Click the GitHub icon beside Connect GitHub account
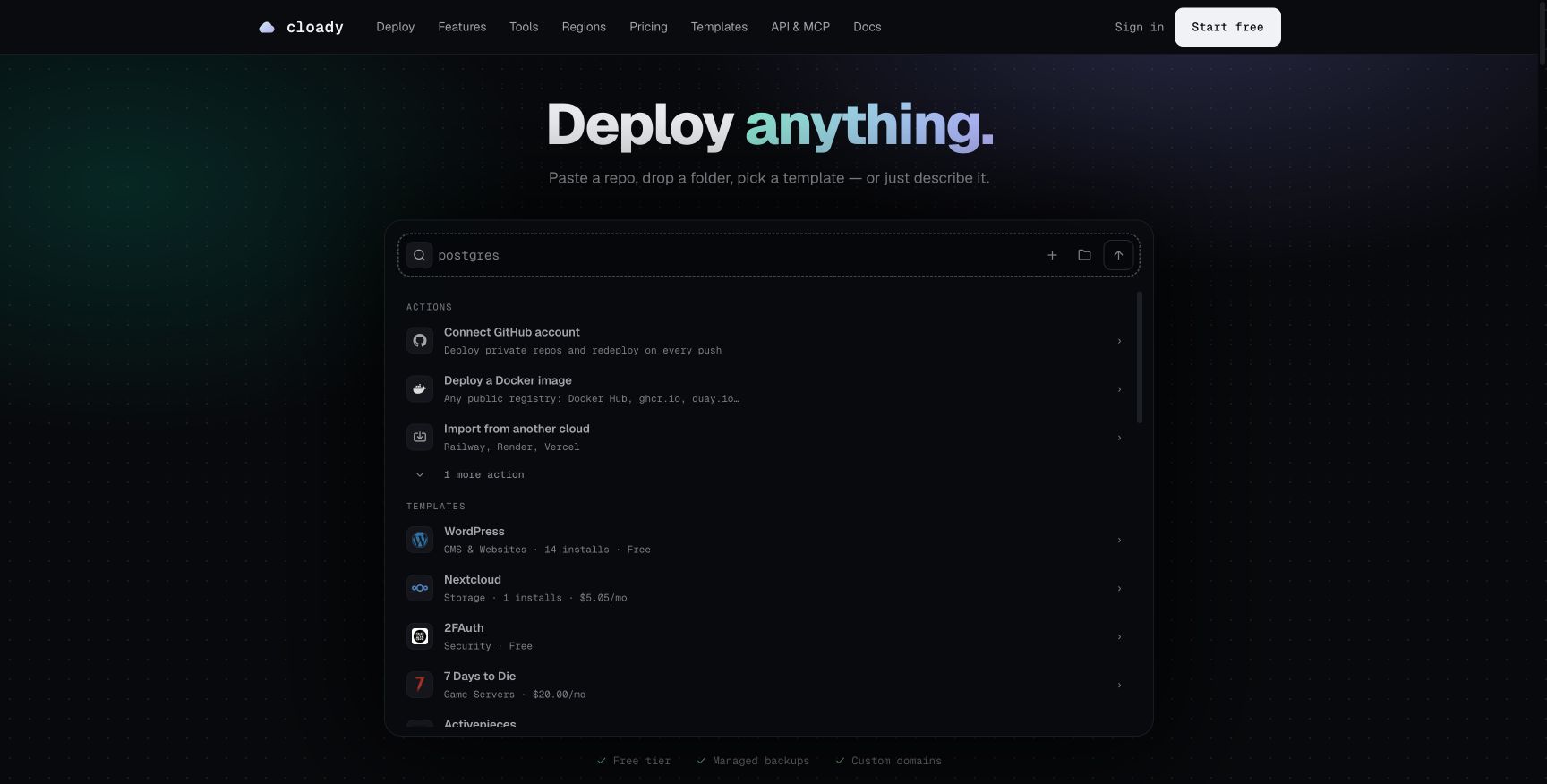 pos(420,341)
